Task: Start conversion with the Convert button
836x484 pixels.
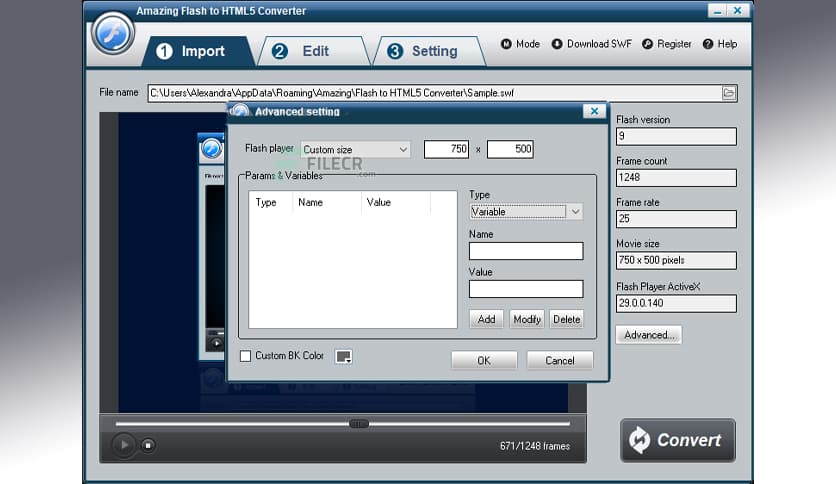Action: click(678, 440)
